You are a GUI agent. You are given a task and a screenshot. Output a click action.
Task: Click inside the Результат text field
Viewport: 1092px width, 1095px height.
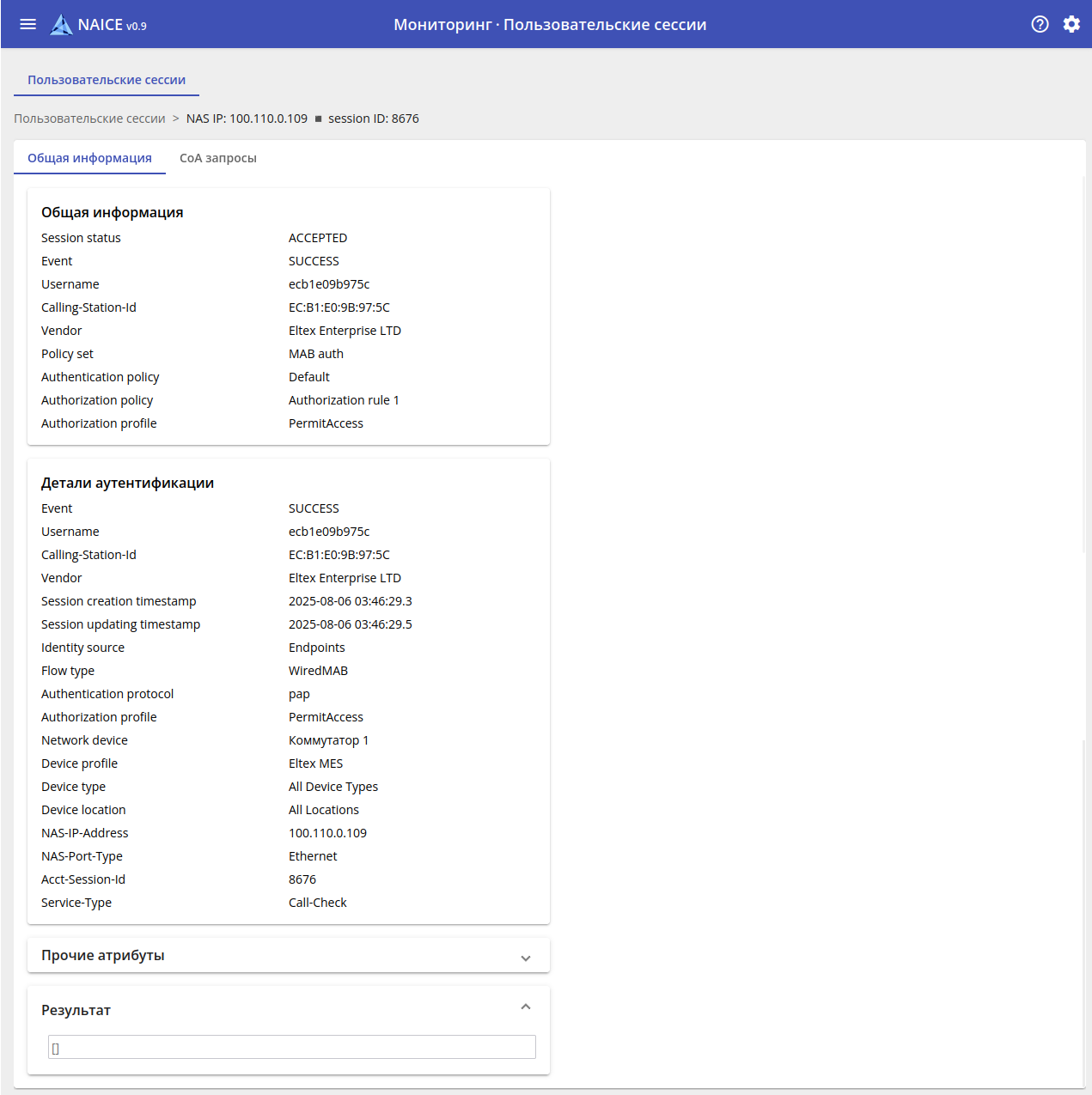[292, 1047]
